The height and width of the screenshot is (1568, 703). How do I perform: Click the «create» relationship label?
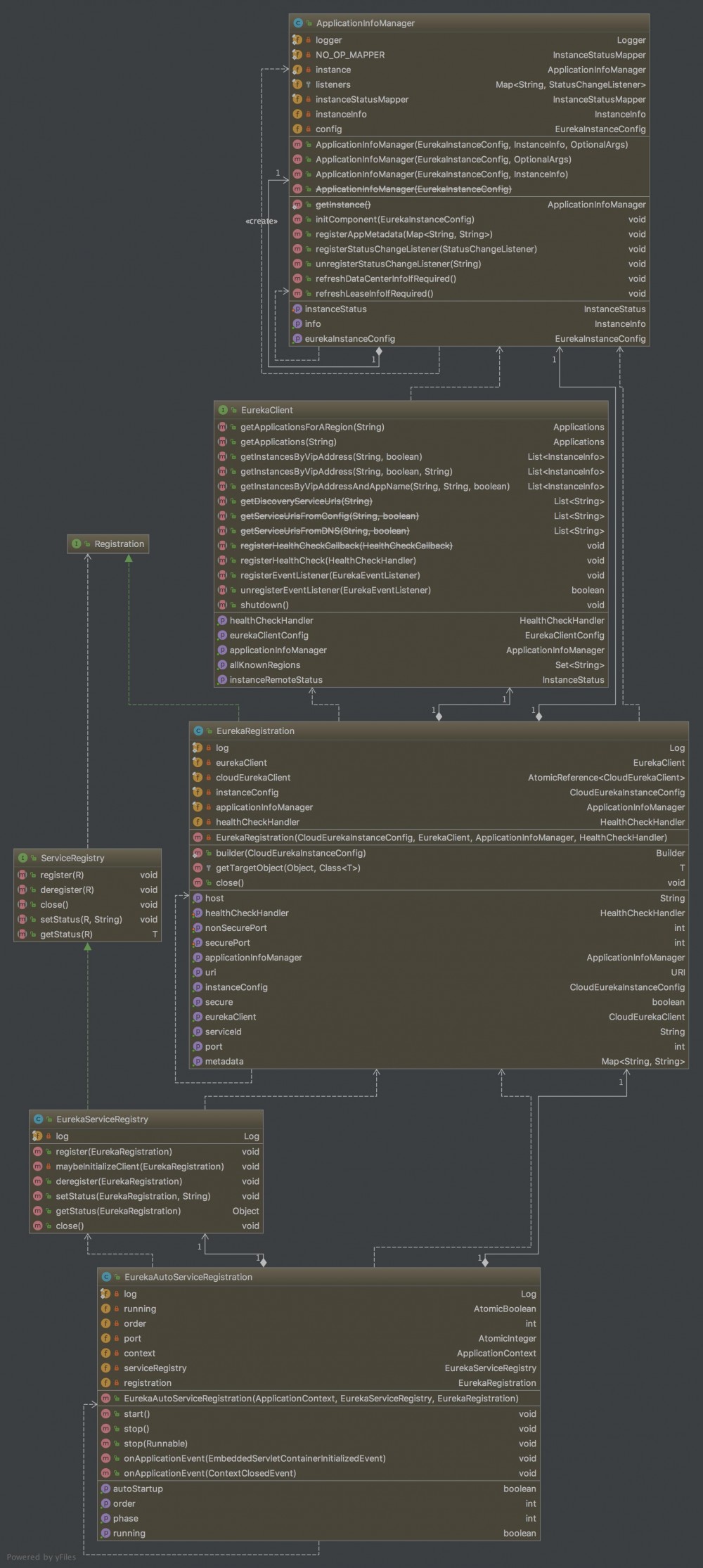point(261,221)
